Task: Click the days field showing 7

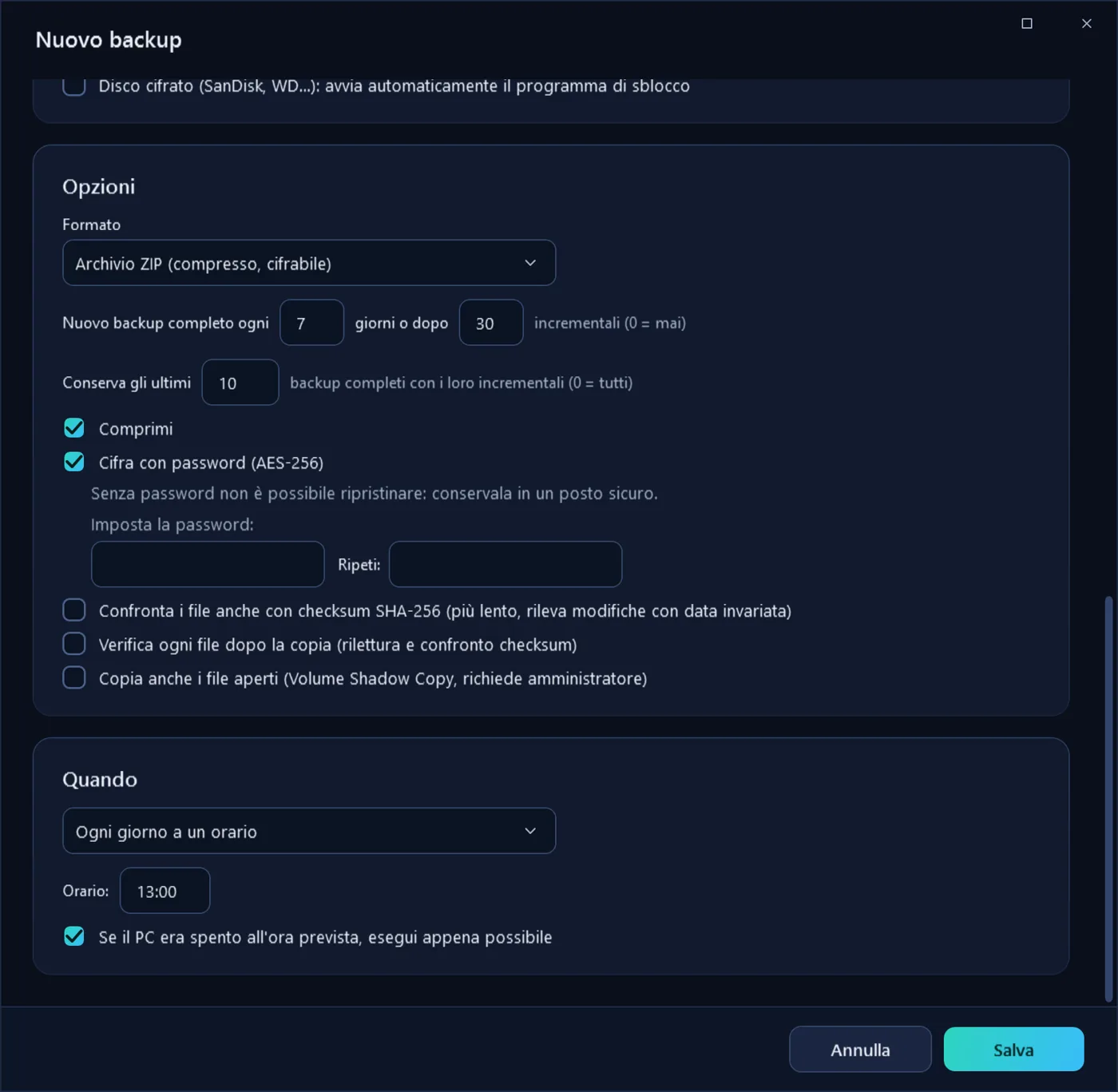Action: click(312, 323)
